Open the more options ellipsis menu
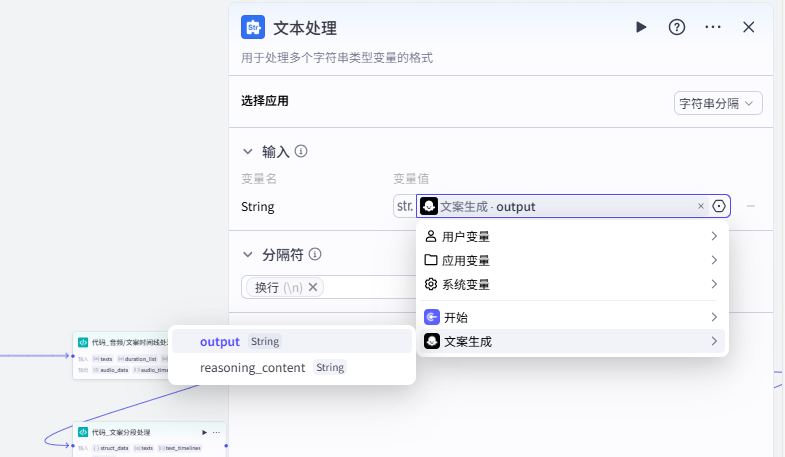The height and width of the screenshot is (457, 785). click(713, 27)
